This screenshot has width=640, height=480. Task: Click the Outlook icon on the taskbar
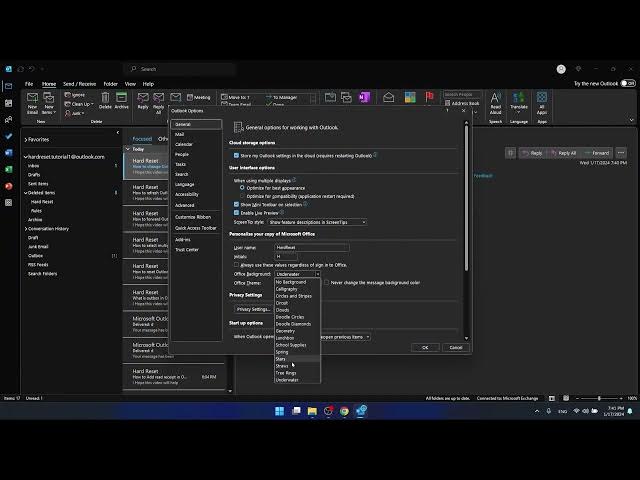361,411
